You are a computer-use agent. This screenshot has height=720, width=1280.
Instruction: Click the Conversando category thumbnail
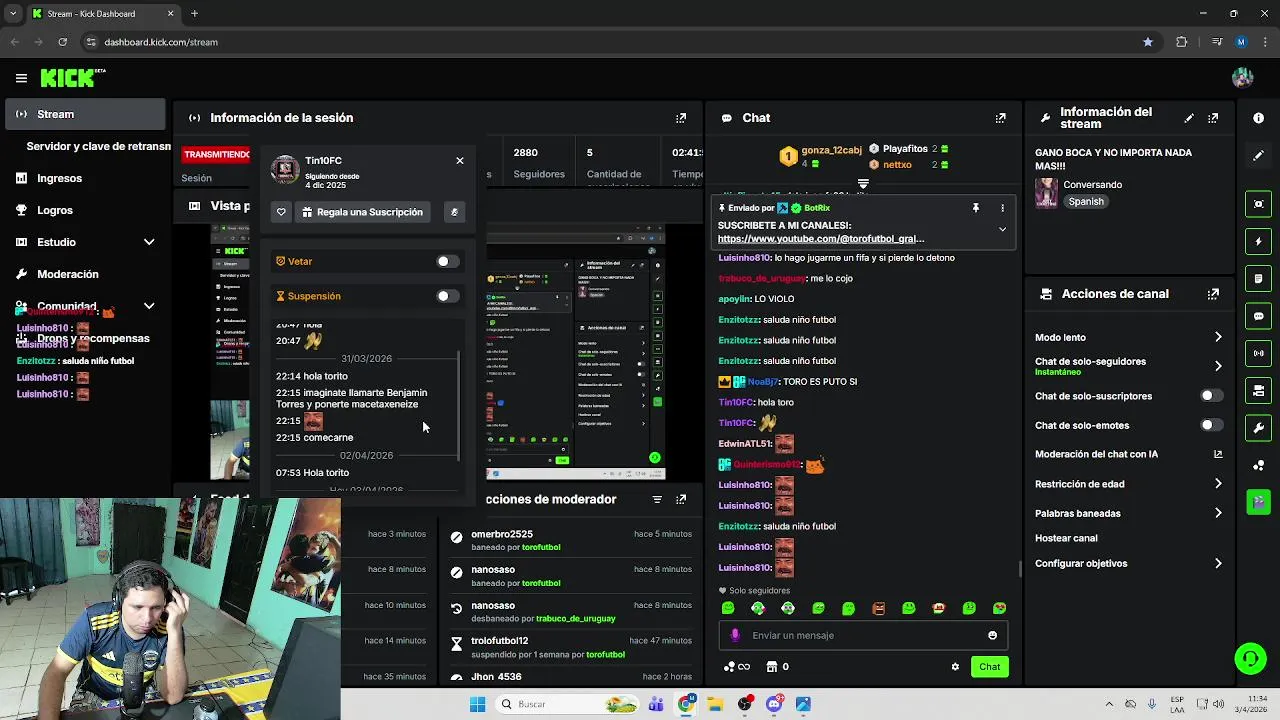pyautogui.click(x=1046, y=193)
